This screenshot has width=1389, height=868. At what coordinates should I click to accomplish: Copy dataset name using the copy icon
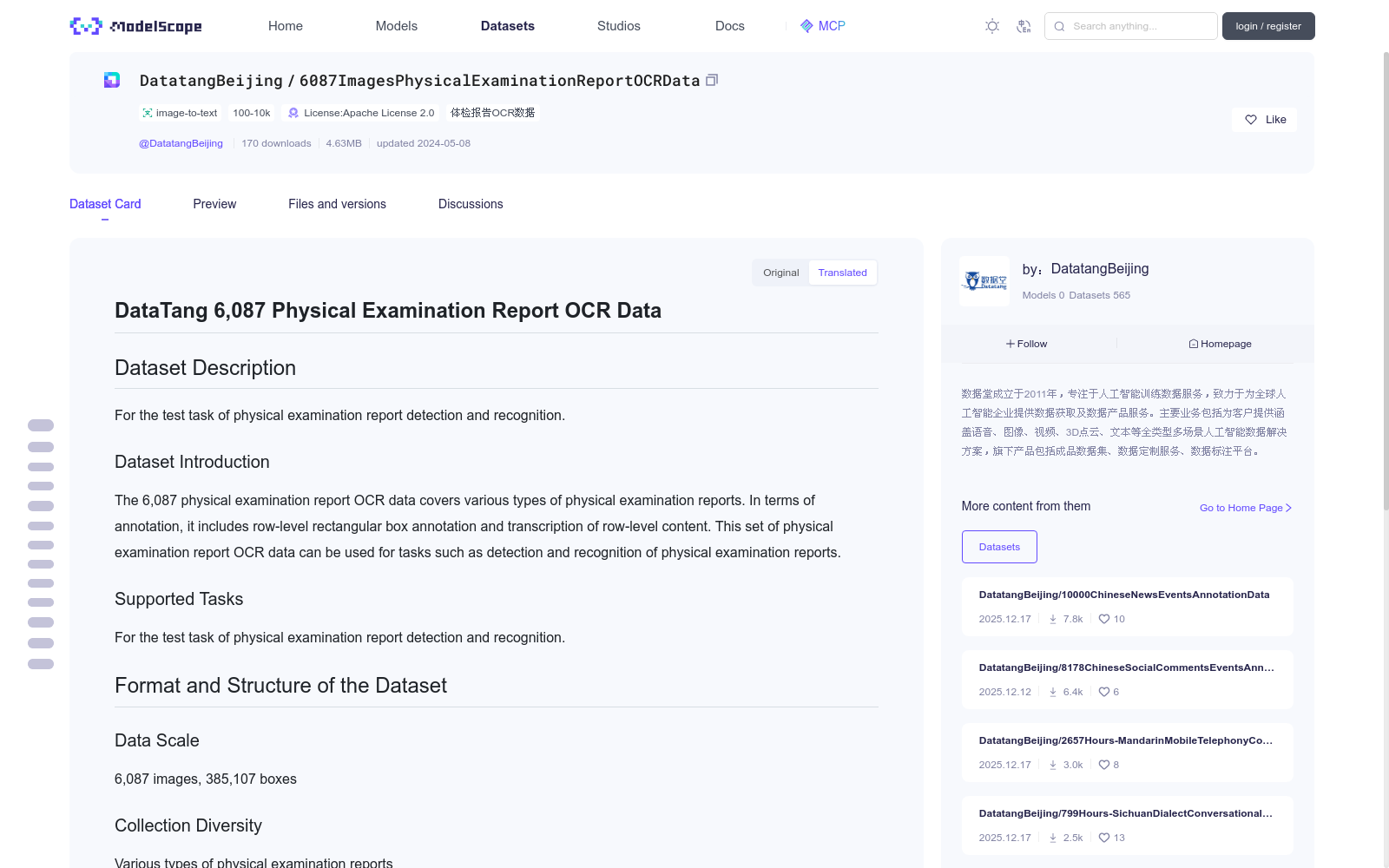[x=712, y=80]
